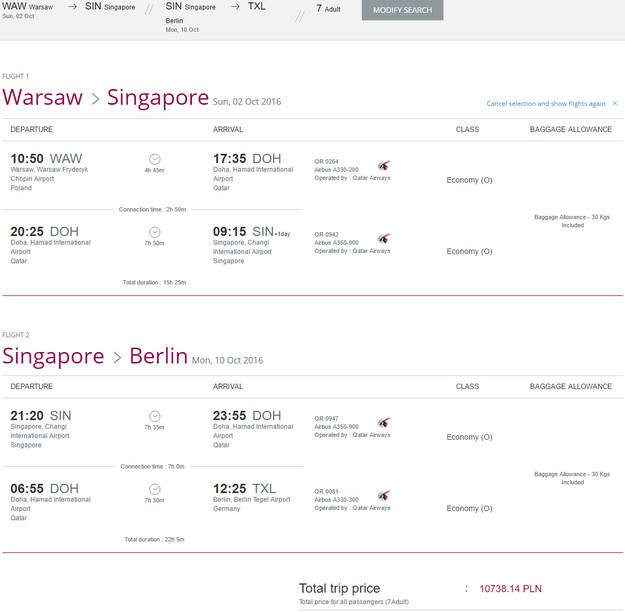Click 'Mon, 10 Oct 2016' date in Flight 2 heading
This screenshot has height=612, width=625.
[x=227, y=360]
